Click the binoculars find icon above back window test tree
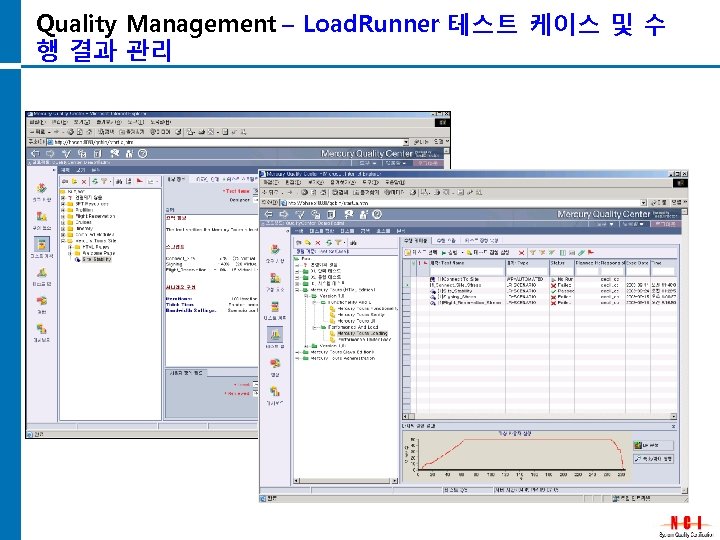 click(119, 181)
